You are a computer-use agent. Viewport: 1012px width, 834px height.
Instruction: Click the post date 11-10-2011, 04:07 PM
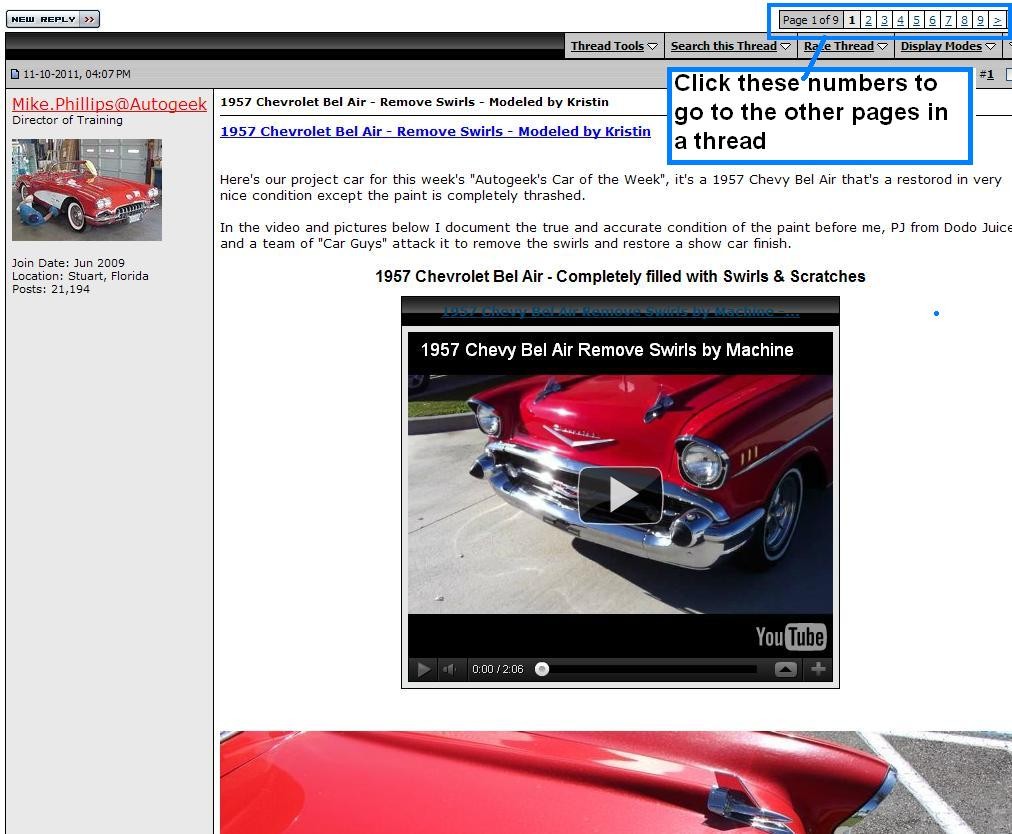pyautogui.click(x=77, y=74)
